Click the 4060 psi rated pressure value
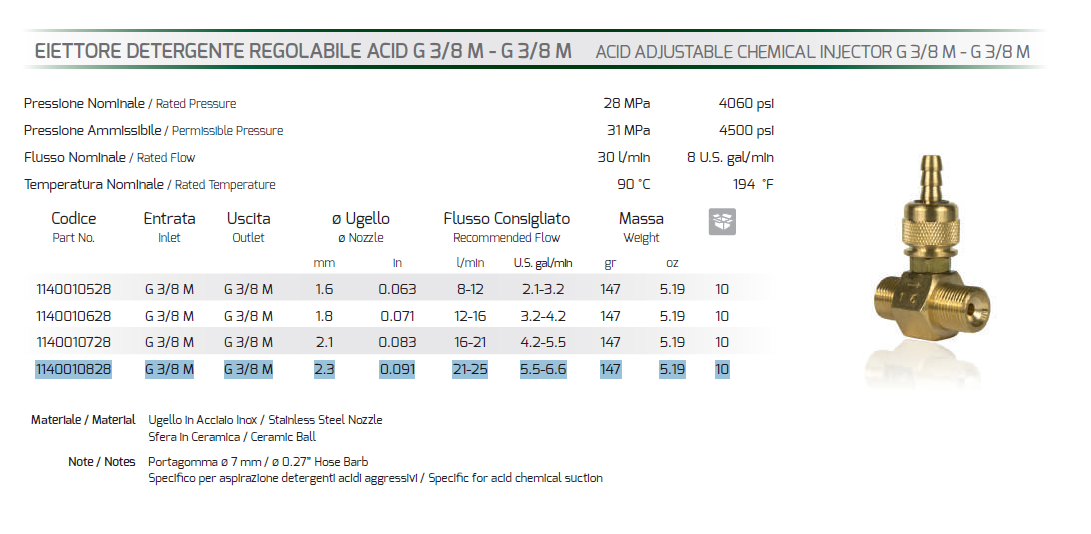Screen dimensions: 1091x534 click(x=746, y=103)
